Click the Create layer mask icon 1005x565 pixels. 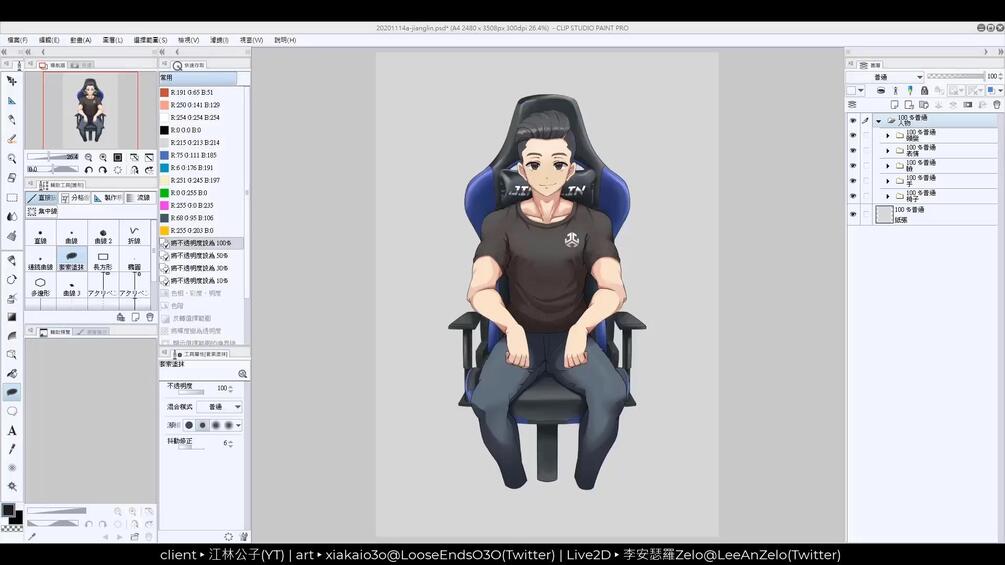[x=968, y=104]
